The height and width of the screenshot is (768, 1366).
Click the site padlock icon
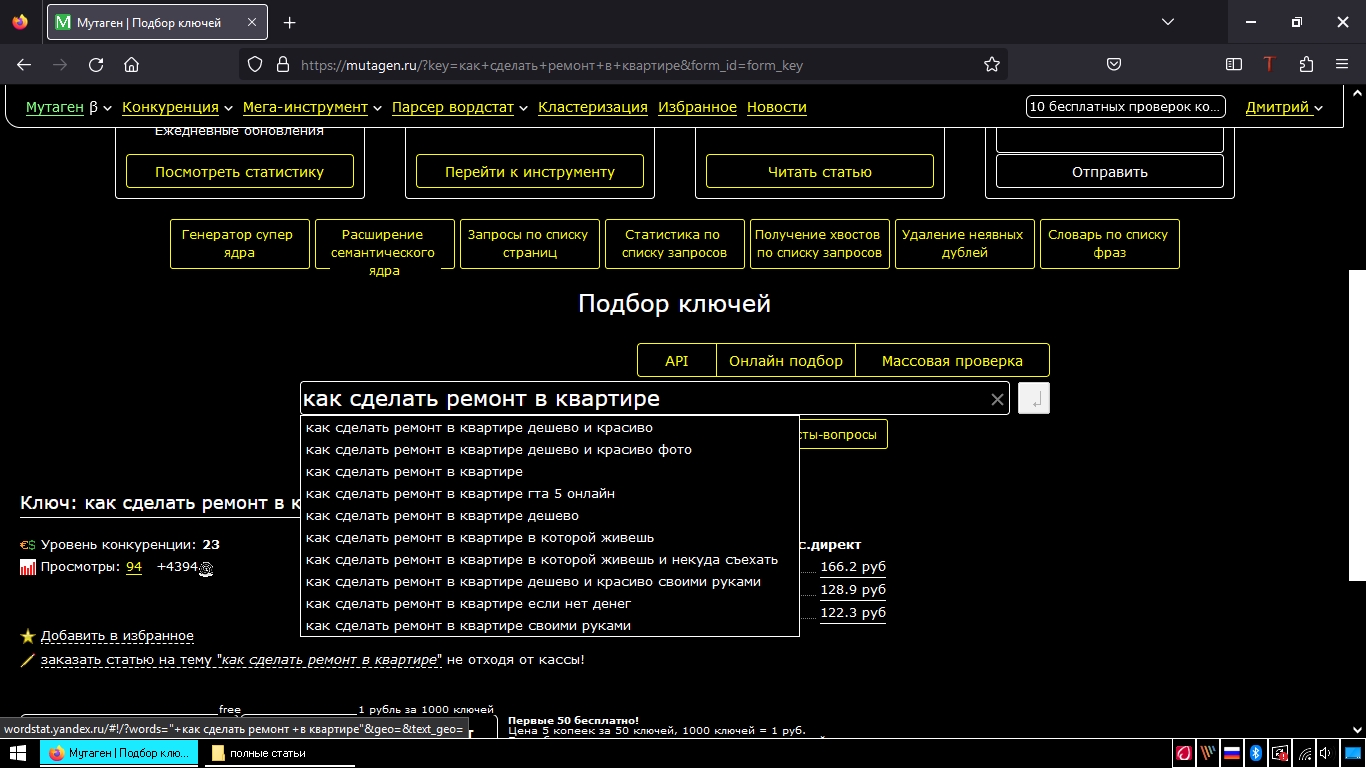pos(282,65)
